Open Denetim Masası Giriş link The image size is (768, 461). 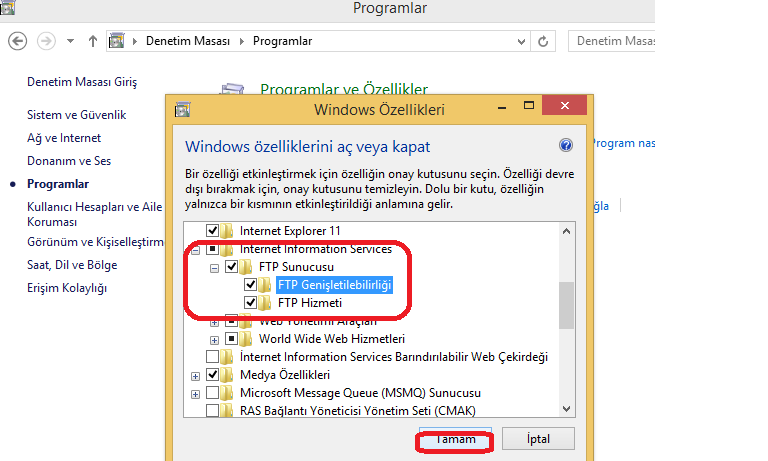click(x=82, y=82)
